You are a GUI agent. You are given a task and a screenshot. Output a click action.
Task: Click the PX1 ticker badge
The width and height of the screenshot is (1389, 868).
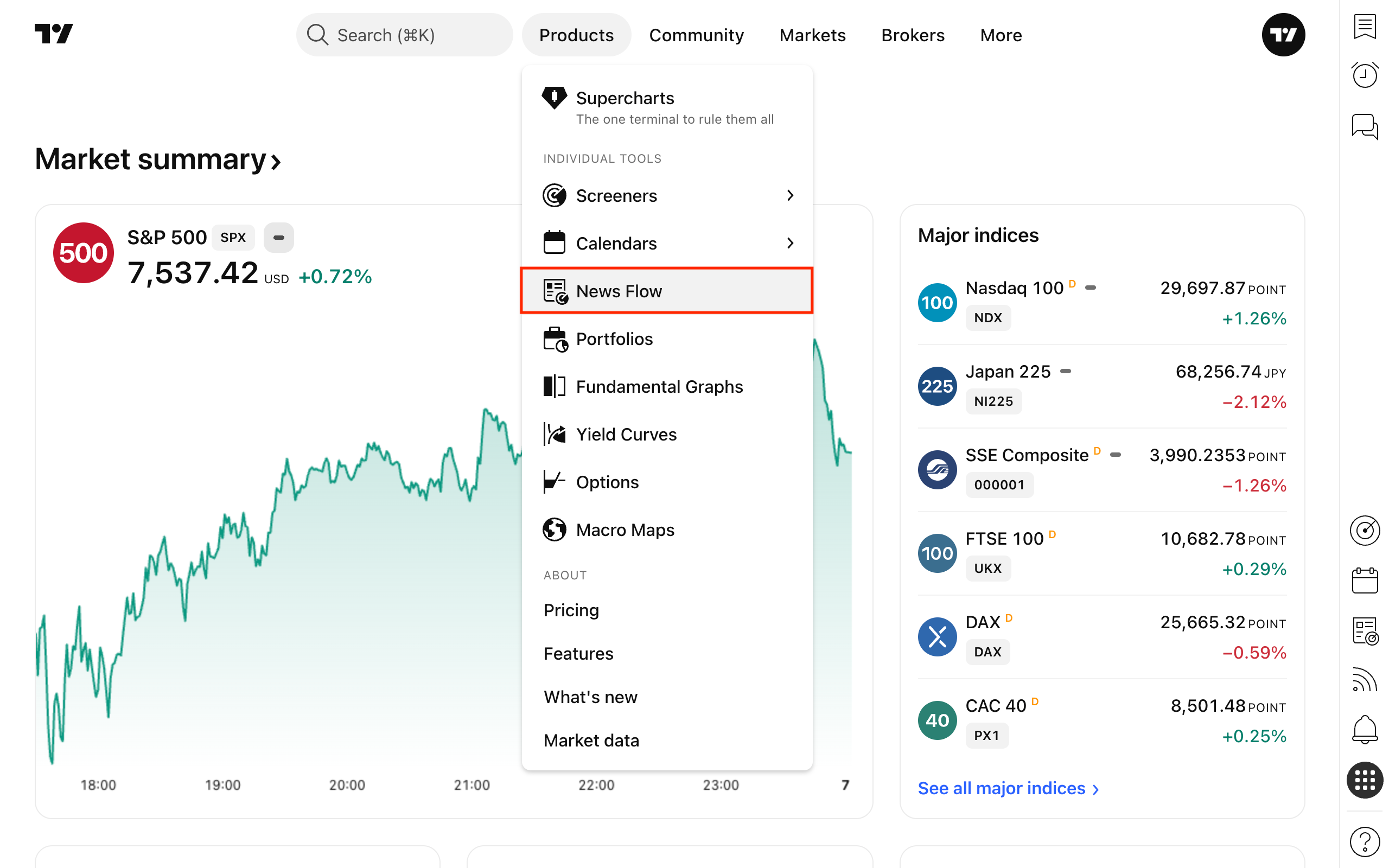[x=986, y=736]
